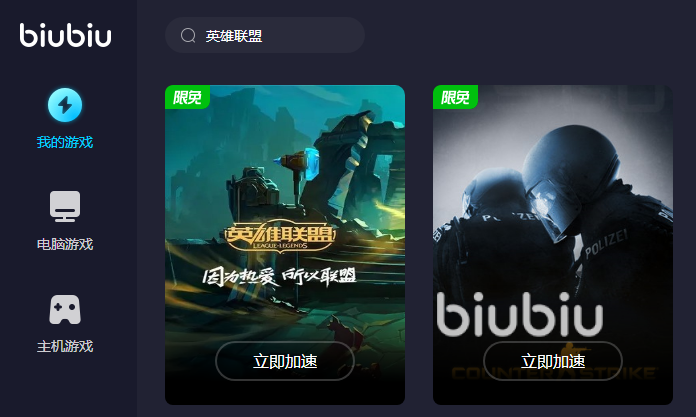Switch to 主机游戏 via its text label
Image resolution: width=696 pixels, height=417 pixels.
pos(65,346)
